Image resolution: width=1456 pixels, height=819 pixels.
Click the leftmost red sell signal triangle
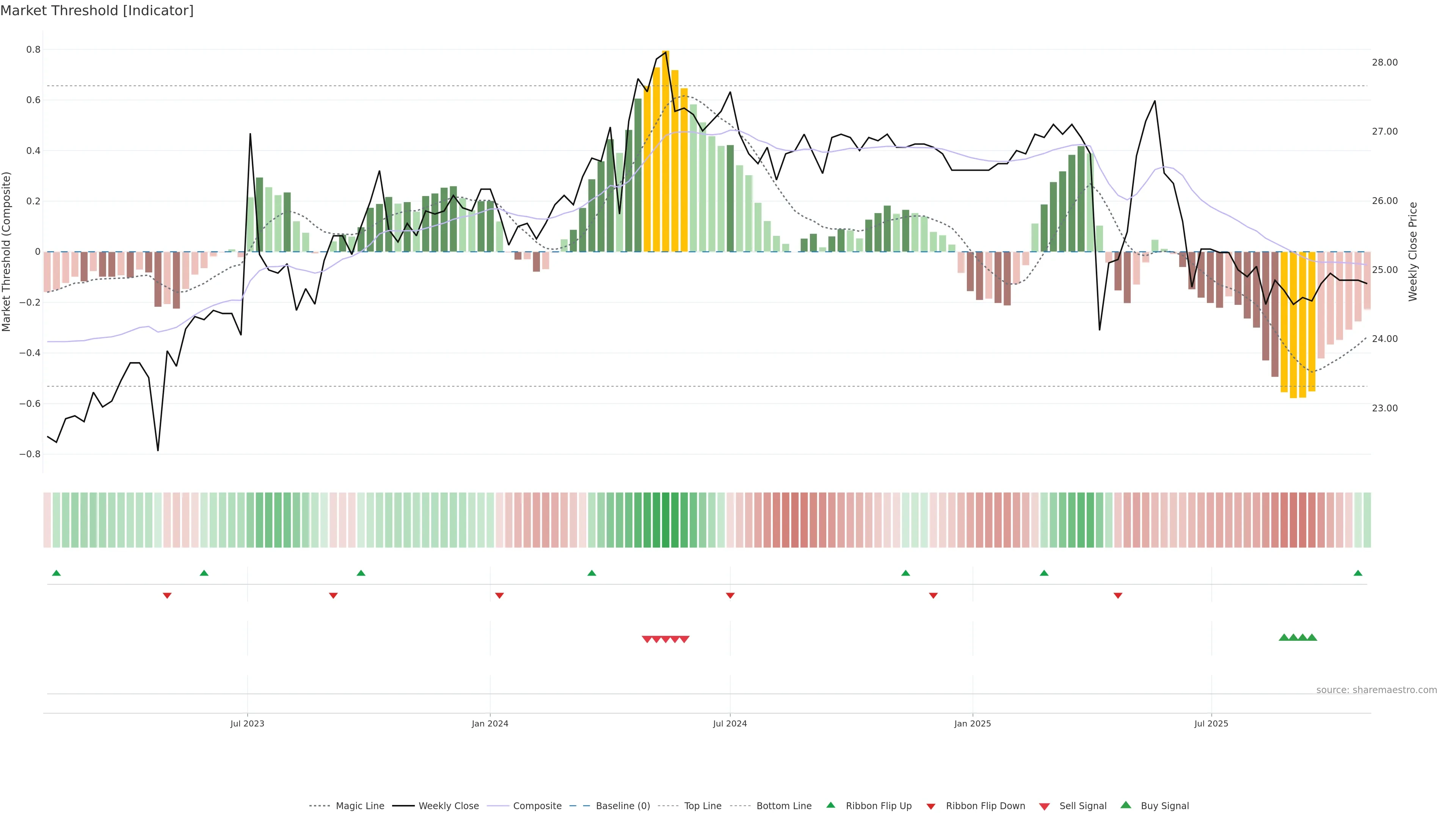(647, 639)
